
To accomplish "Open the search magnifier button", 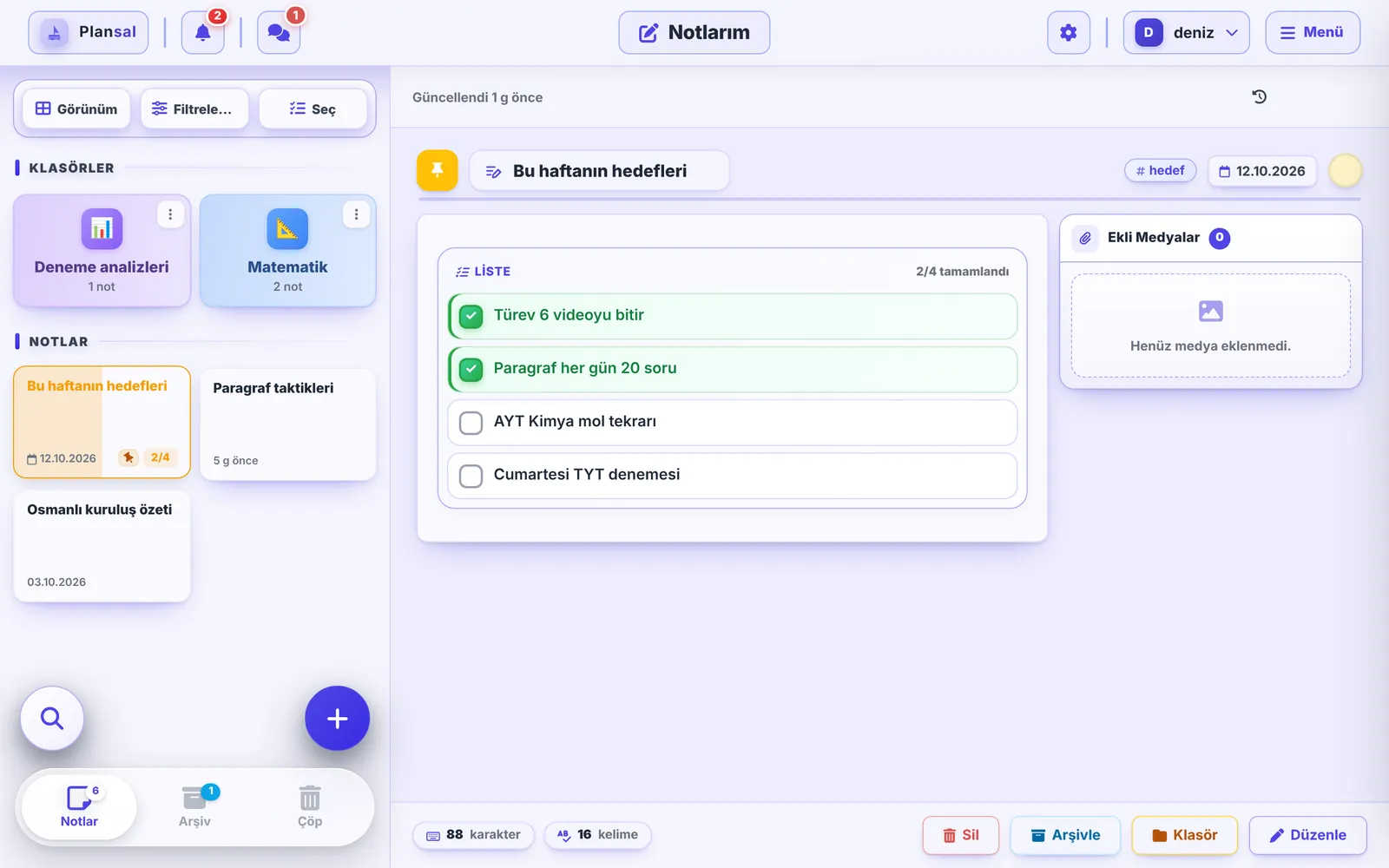I will [52, 719].
